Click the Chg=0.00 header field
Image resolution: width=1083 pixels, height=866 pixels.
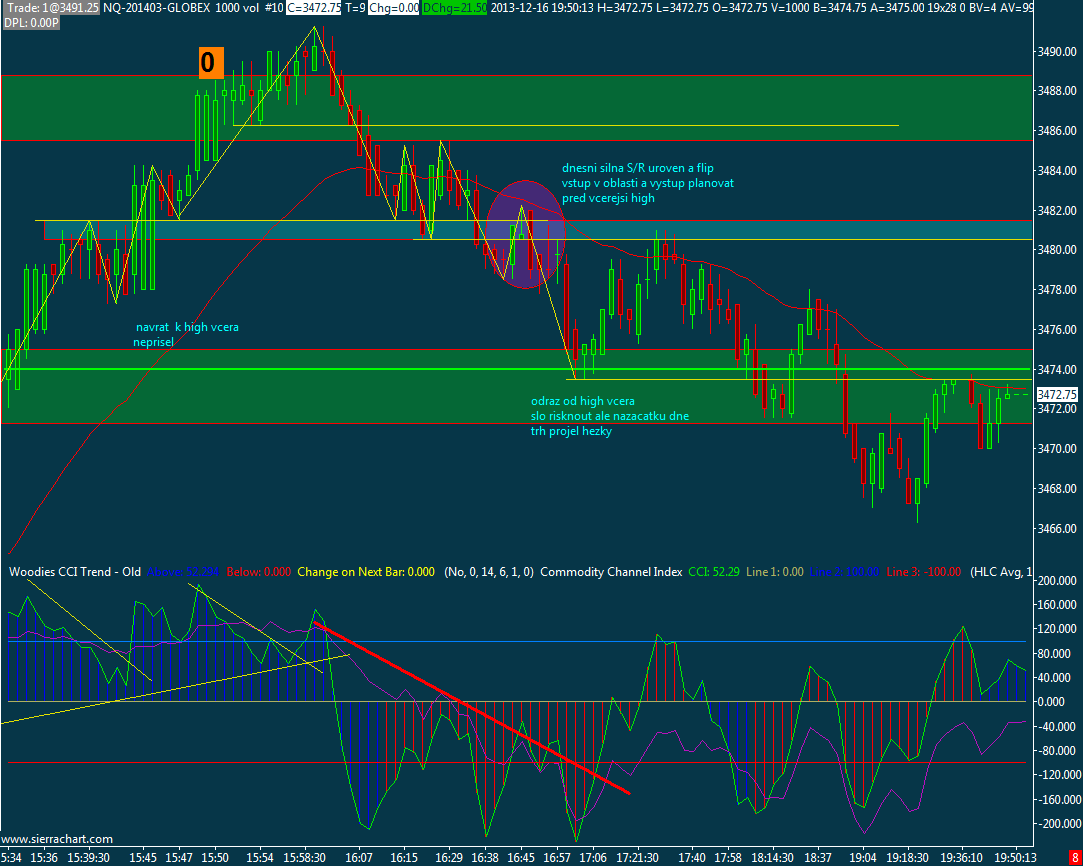coord(394,8)
